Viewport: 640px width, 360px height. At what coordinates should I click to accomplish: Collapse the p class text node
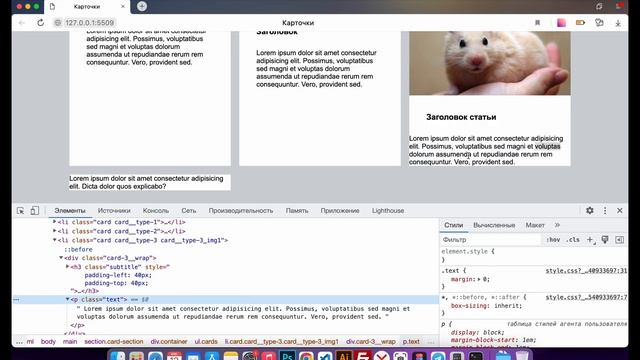pyautogui.click(x=68, y=299)
